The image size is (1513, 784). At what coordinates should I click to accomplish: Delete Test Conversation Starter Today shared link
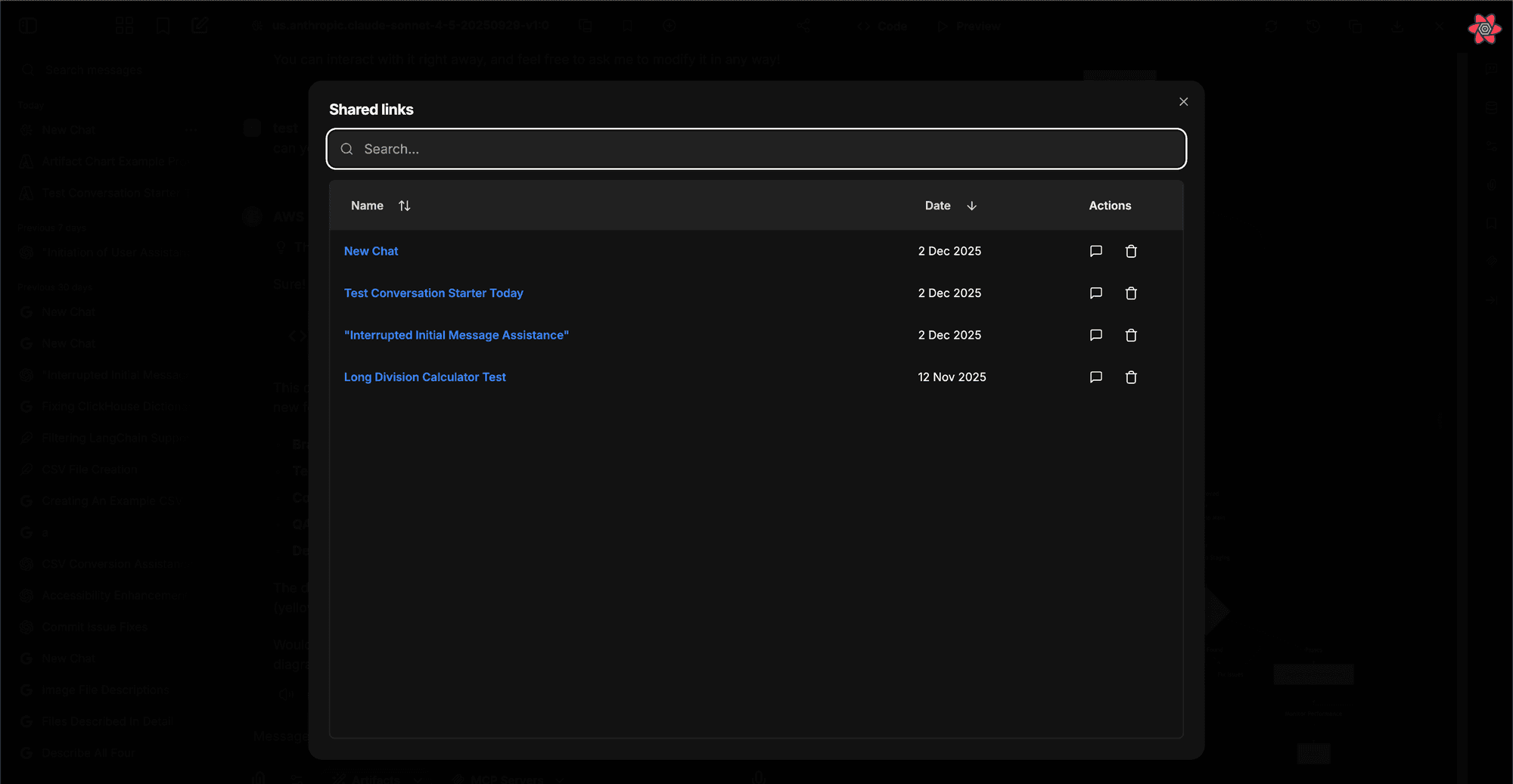point(1131,293)
